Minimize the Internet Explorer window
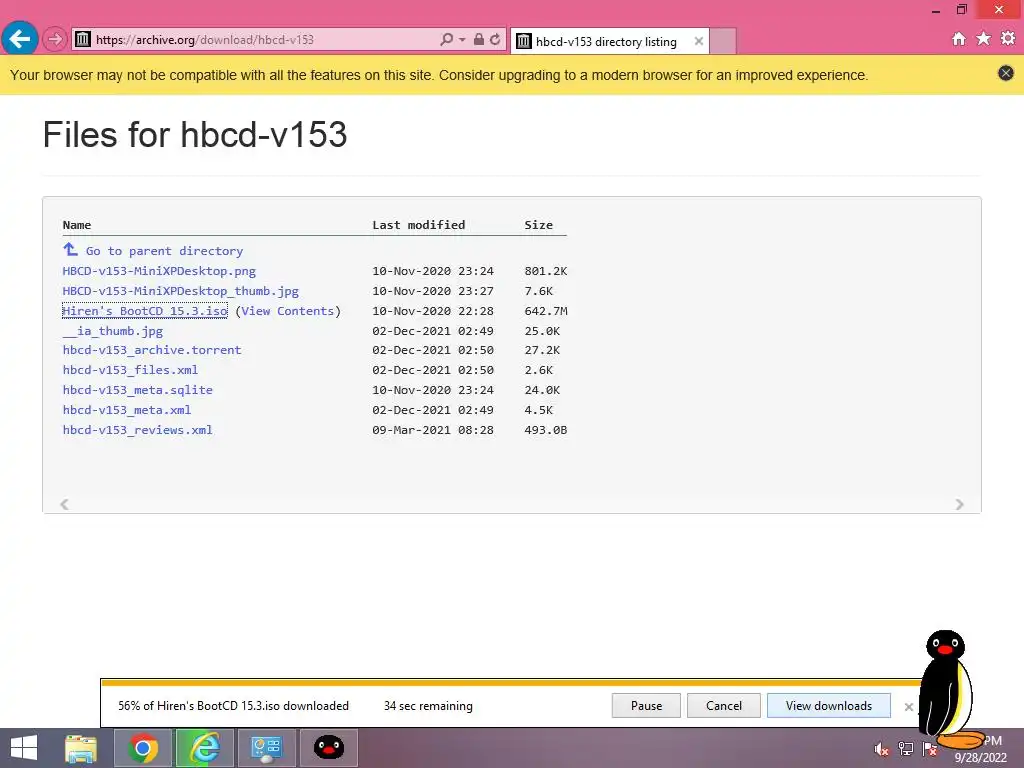The image size is (1024, 768). coord(936,10)
